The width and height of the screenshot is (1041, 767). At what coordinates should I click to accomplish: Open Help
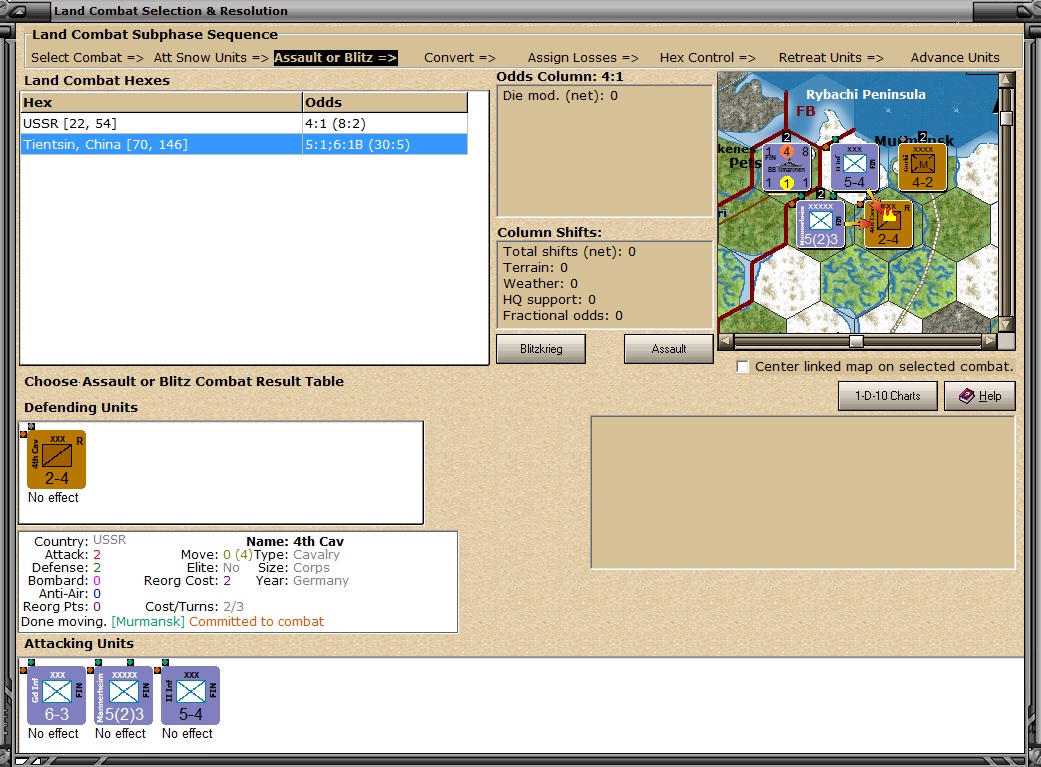(980, 396)
